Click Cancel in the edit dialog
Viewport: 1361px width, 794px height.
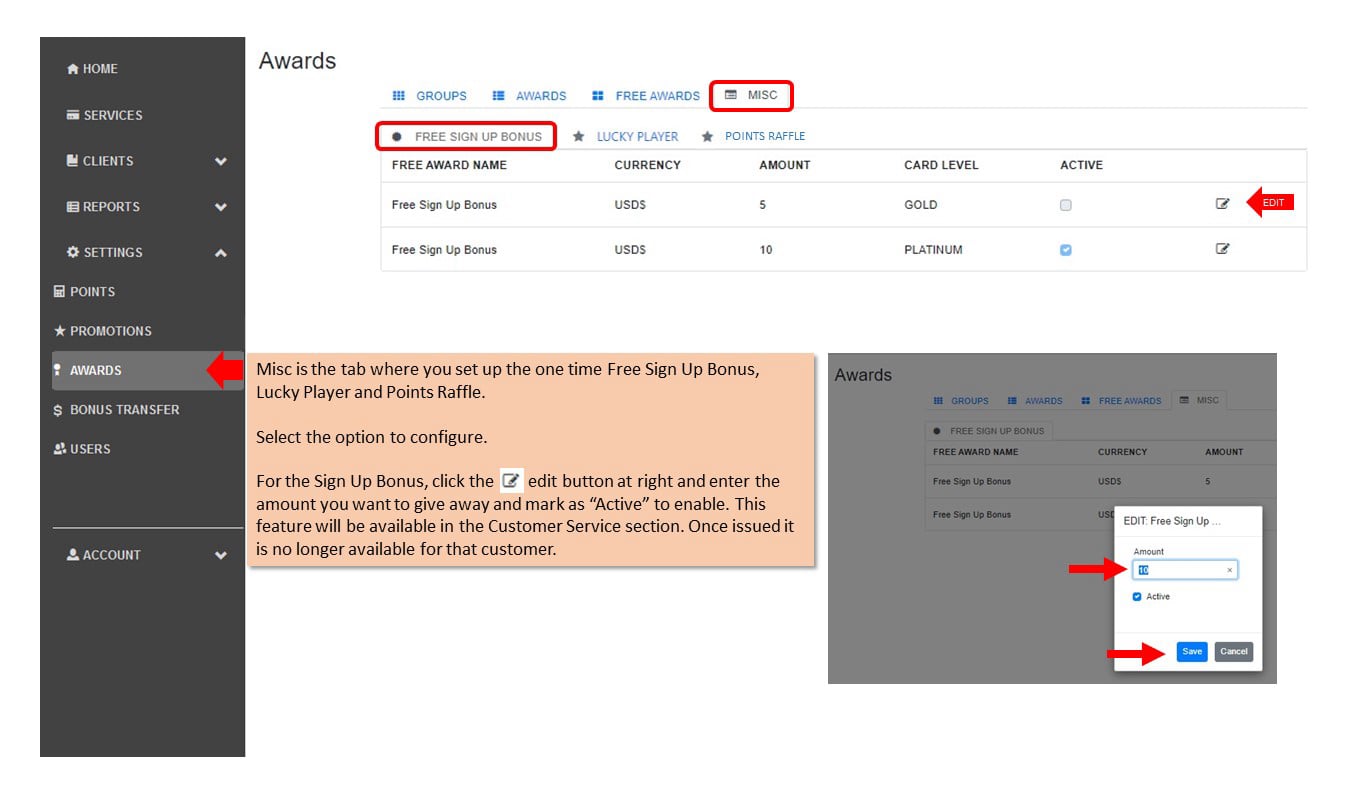point(1234,651)
